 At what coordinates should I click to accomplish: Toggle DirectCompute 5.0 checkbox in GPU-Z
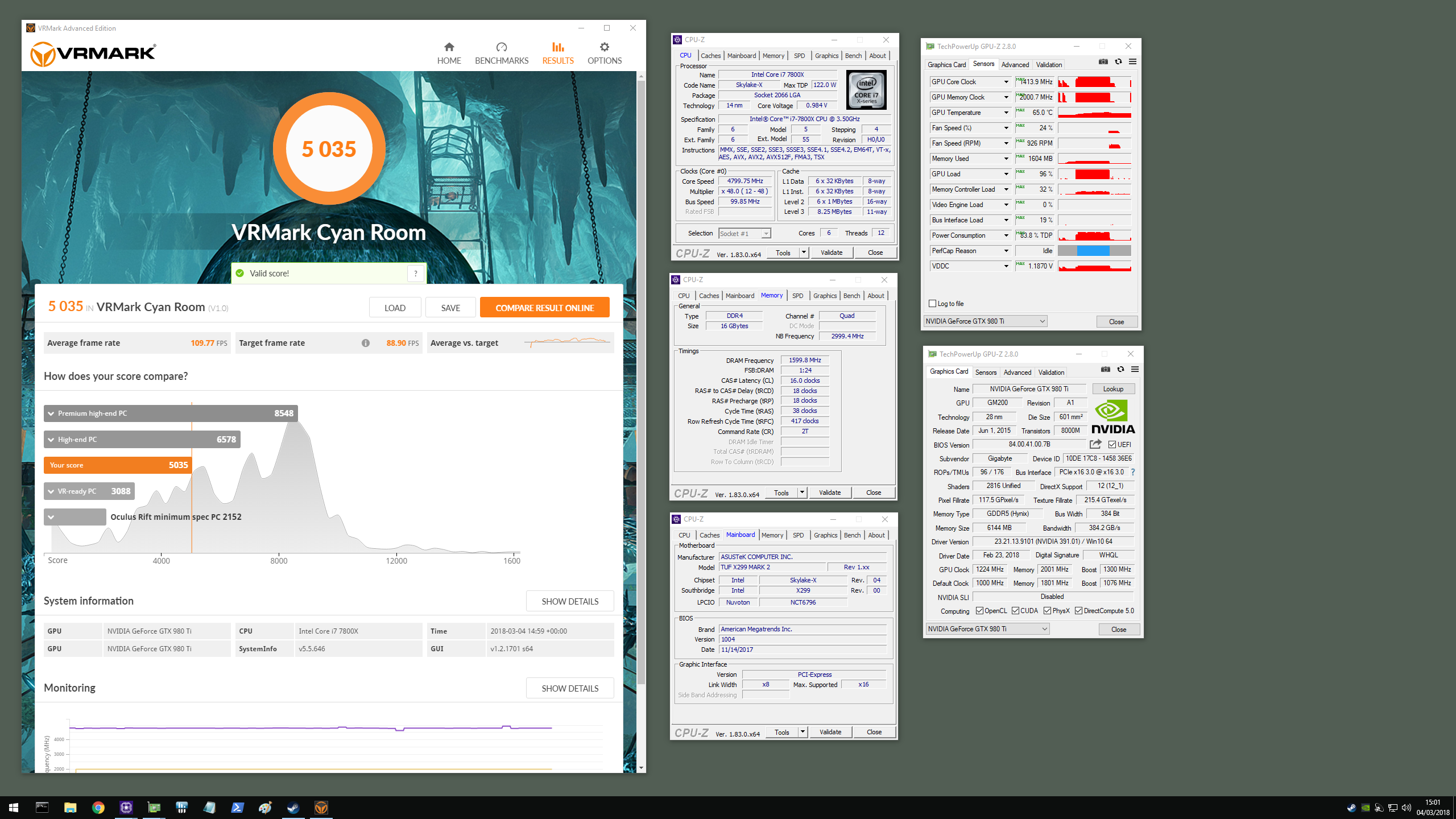(1078, 611)
